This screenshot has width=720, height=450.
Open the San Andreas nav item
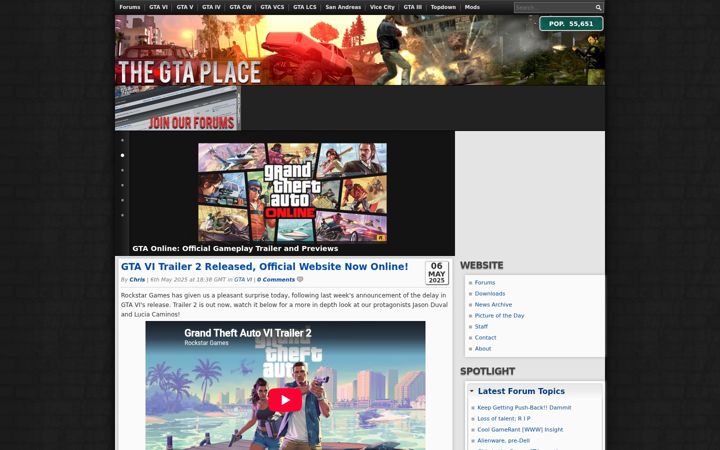tap(343, 7)
